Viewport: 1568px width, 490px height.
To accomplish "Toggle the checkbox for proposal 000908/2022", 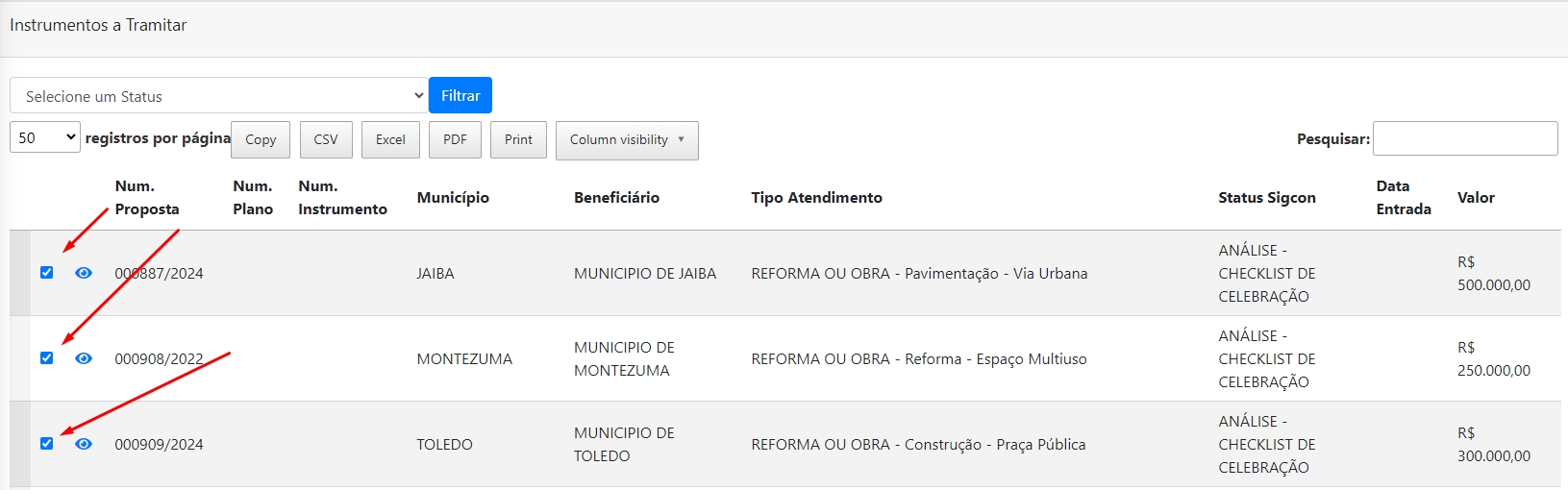I will (46, 358).
